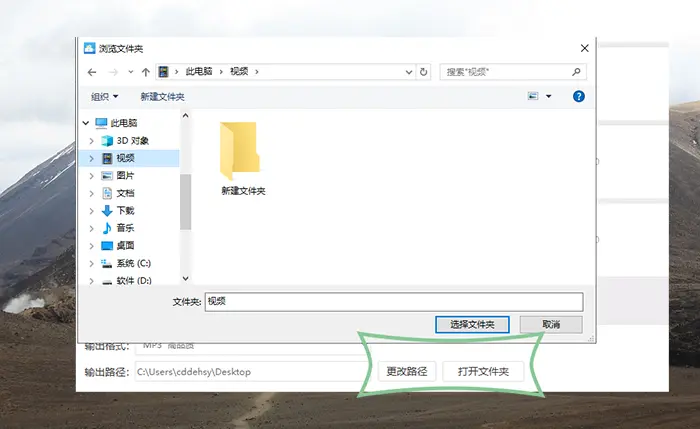
Task: Select 视频 in the navigation tree
Action: click(125, 158)
